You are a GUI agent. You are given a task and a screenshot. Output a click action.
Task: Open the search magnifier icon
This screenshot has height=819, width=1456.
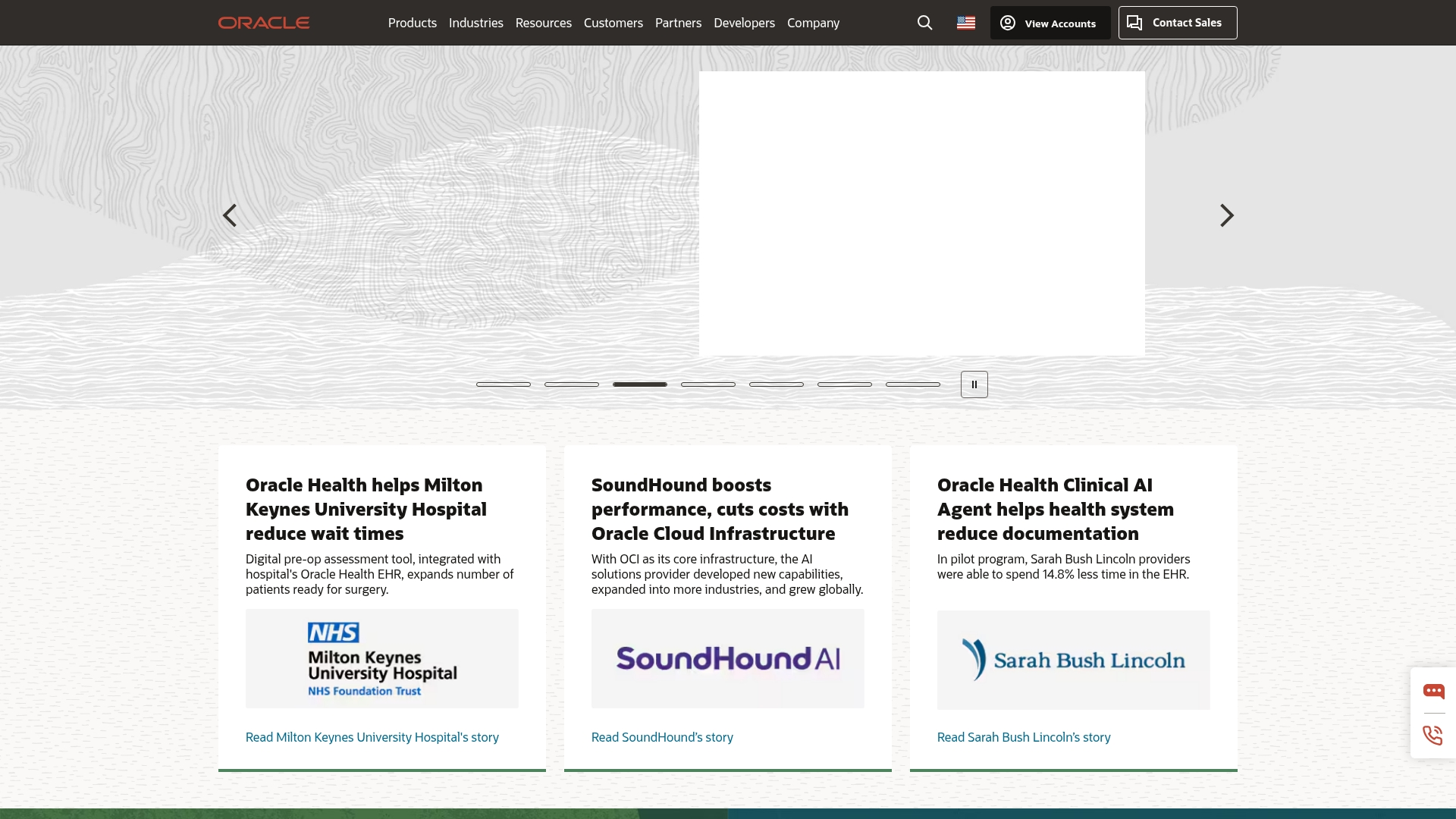point(924,23)
